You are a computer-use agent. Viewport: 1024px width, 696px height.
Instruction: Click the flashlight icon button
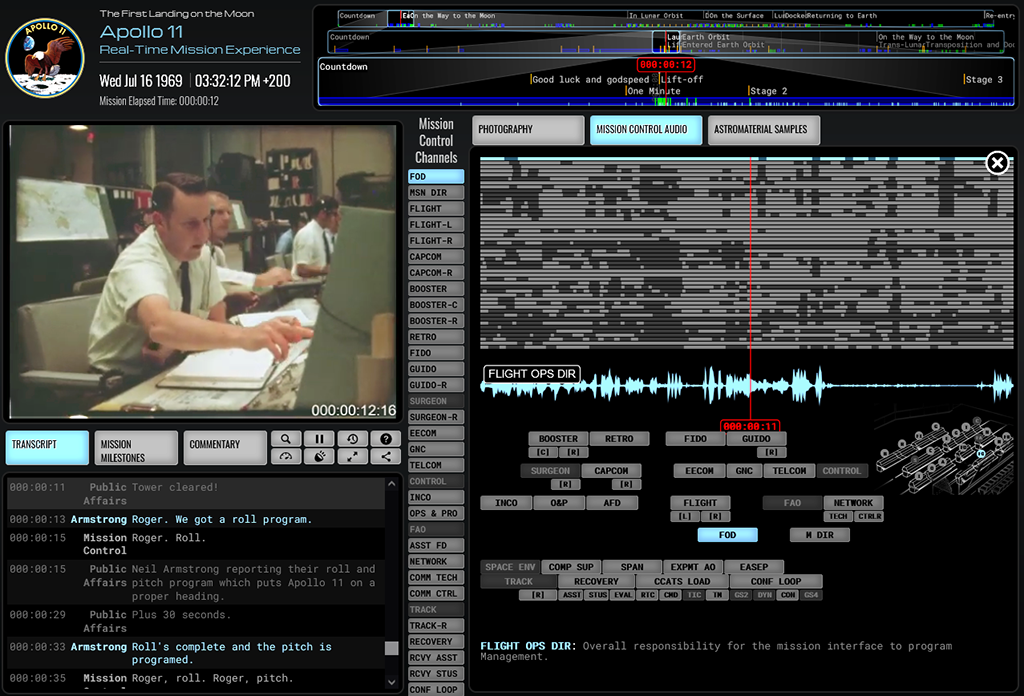point(319,457)
